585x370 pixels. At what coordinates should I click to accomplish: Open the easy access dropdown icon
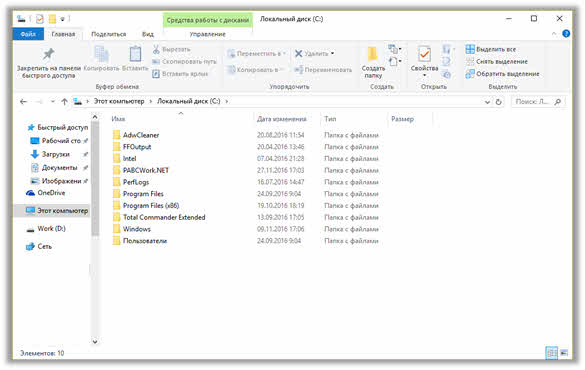[x=395, y=61]
